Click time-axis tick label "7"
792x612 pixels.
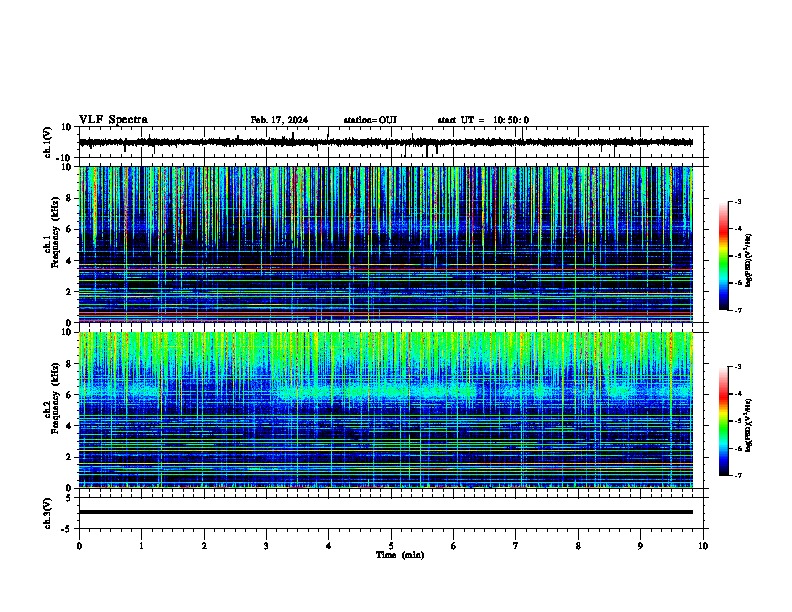click(516, 546)
